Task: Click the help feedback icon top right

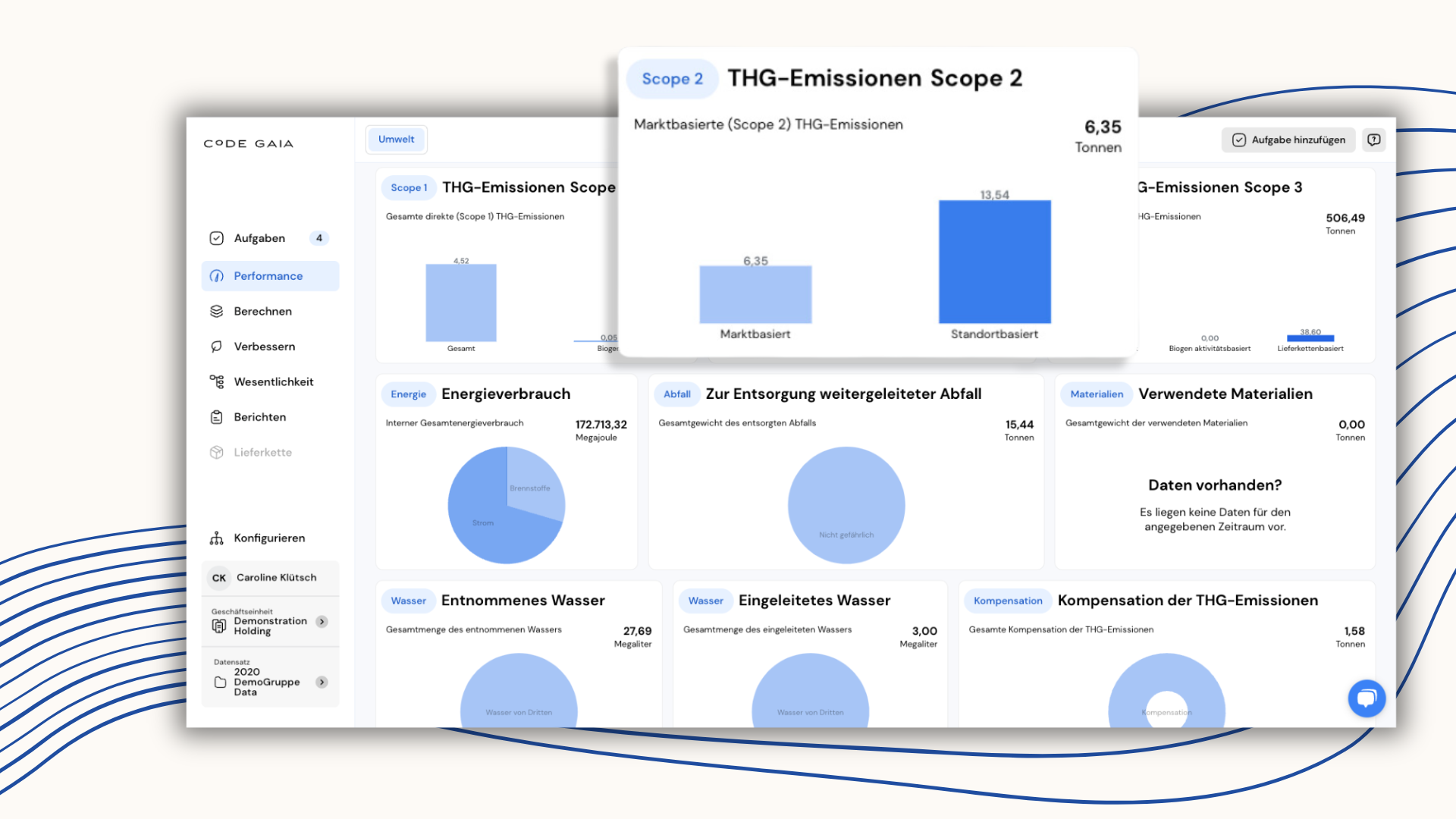Action: point(1373,140)
